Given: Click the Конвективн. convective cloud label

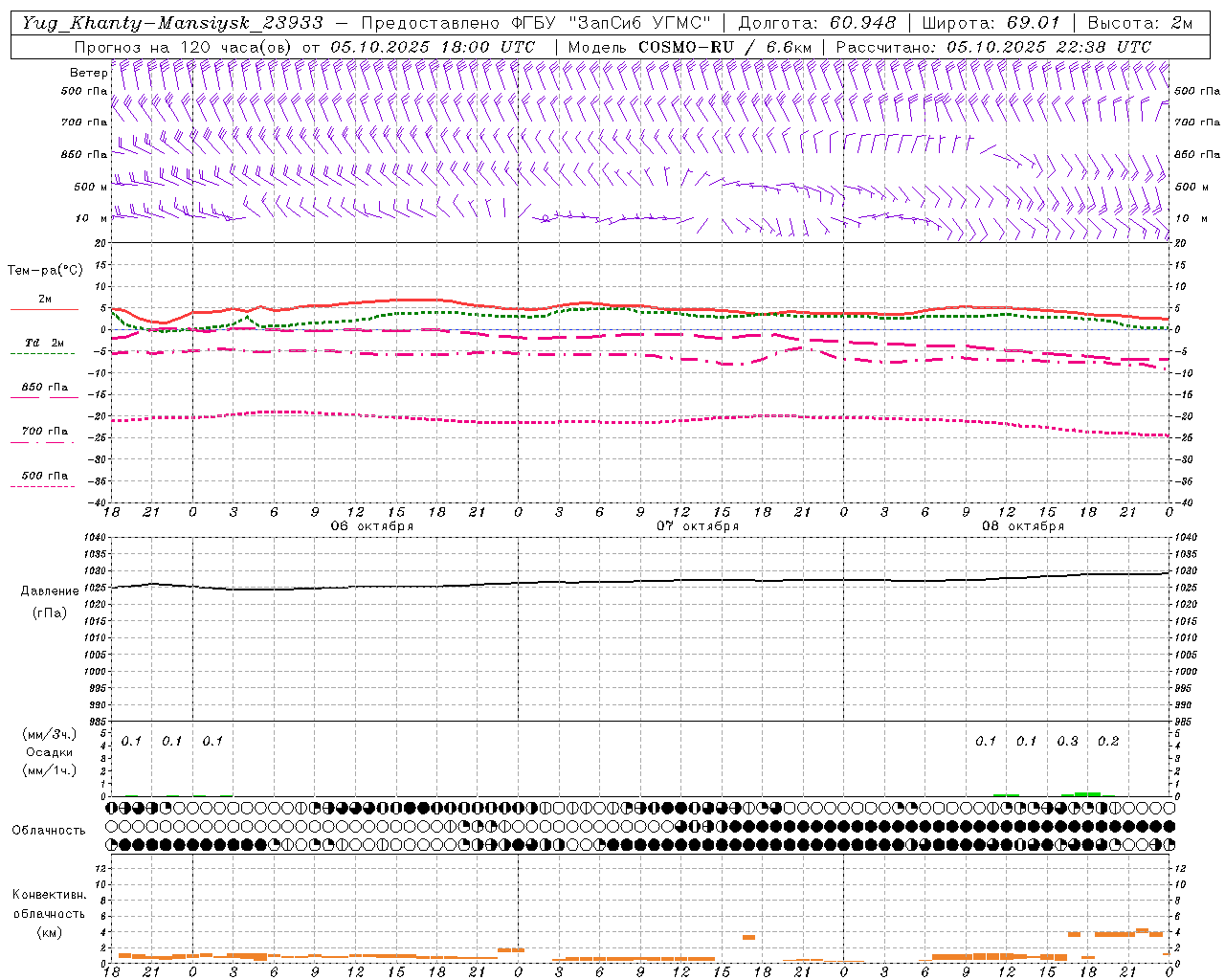Looking at the screenshot, I should tap(50, 895).
